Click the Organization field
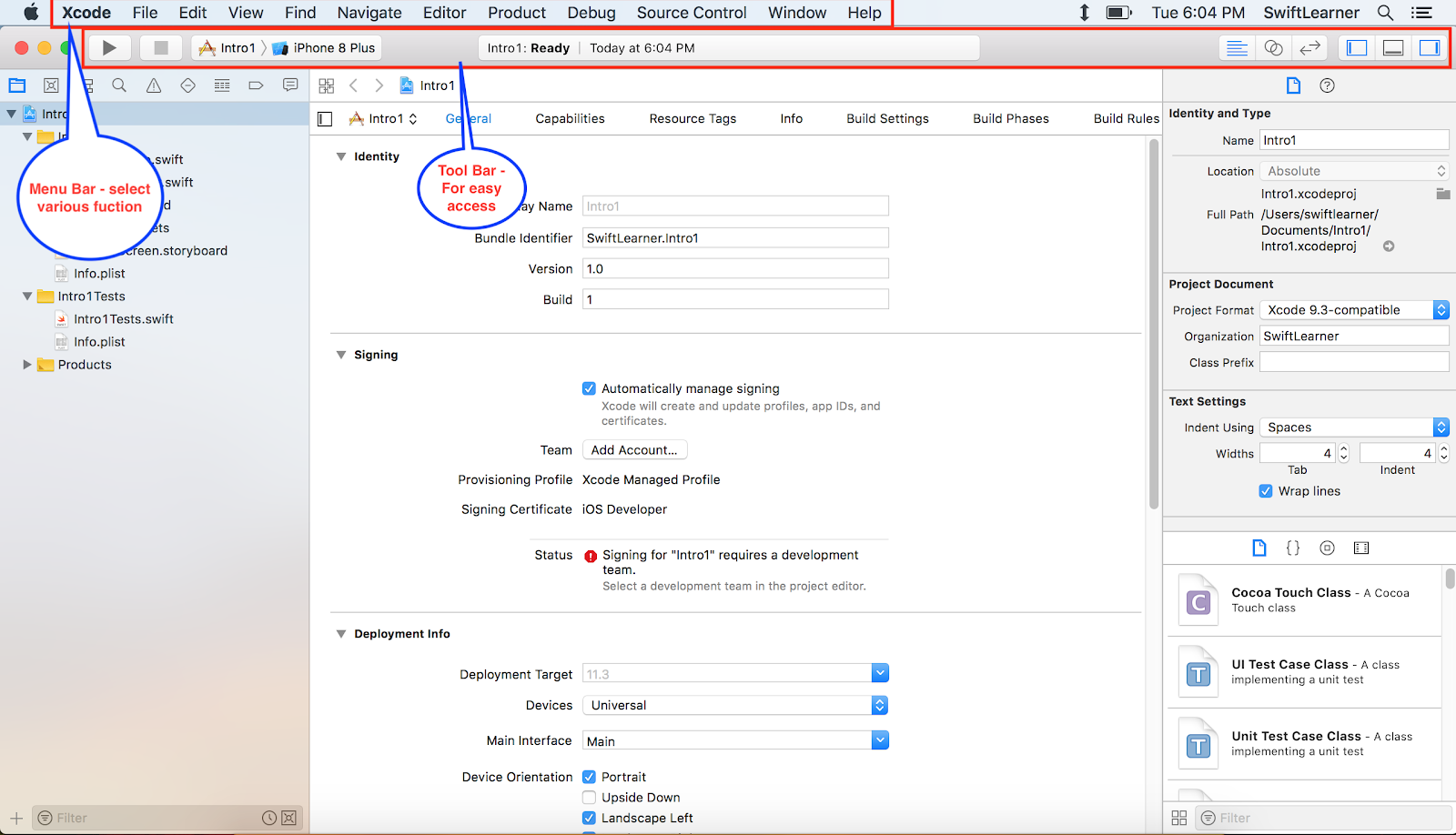The image size is (1456, 835). tap(1354, 337)
